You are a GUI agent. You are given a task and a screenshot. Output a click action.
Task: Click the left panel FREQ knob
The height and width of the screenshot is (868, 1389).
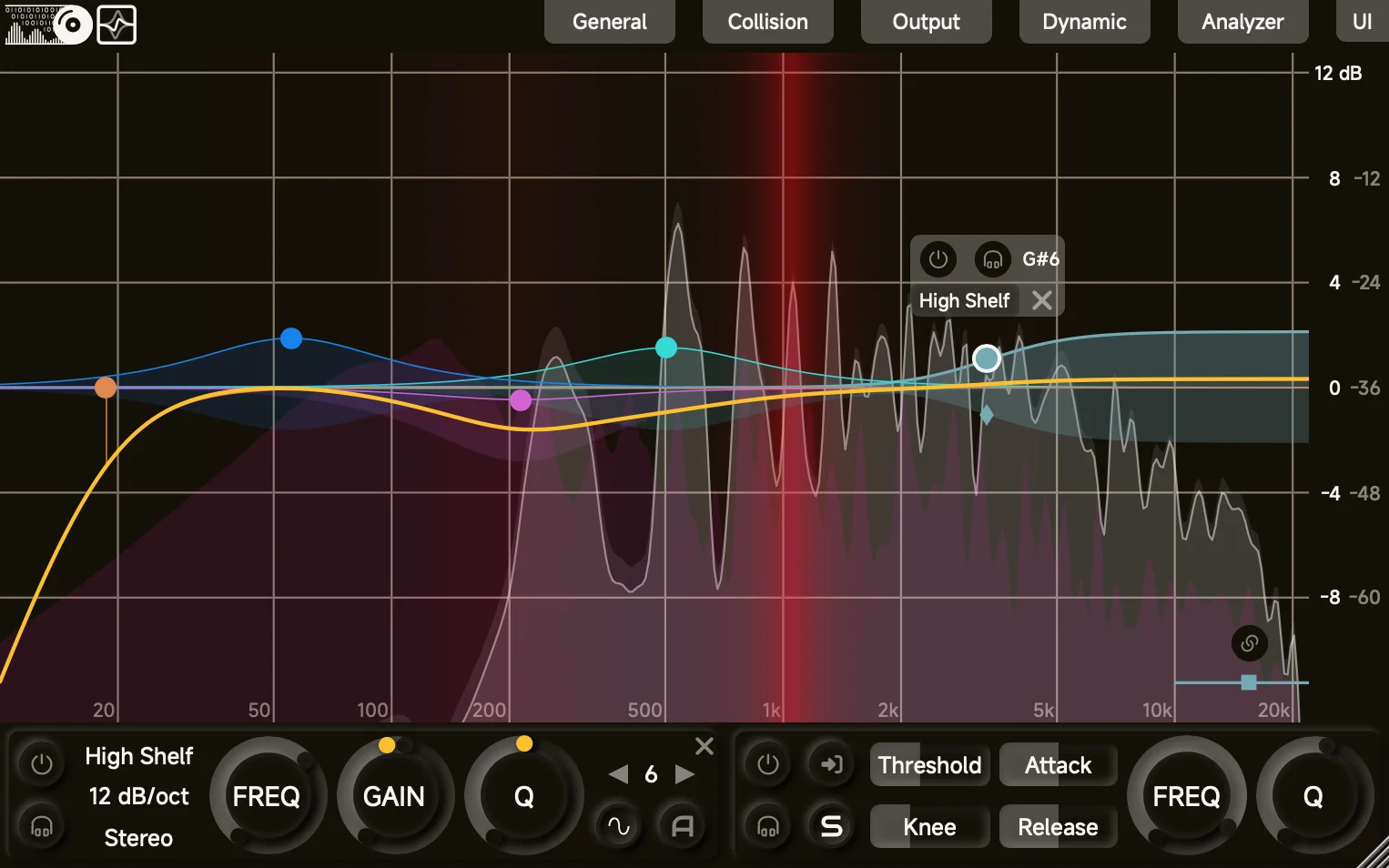(x=267, y=796)
